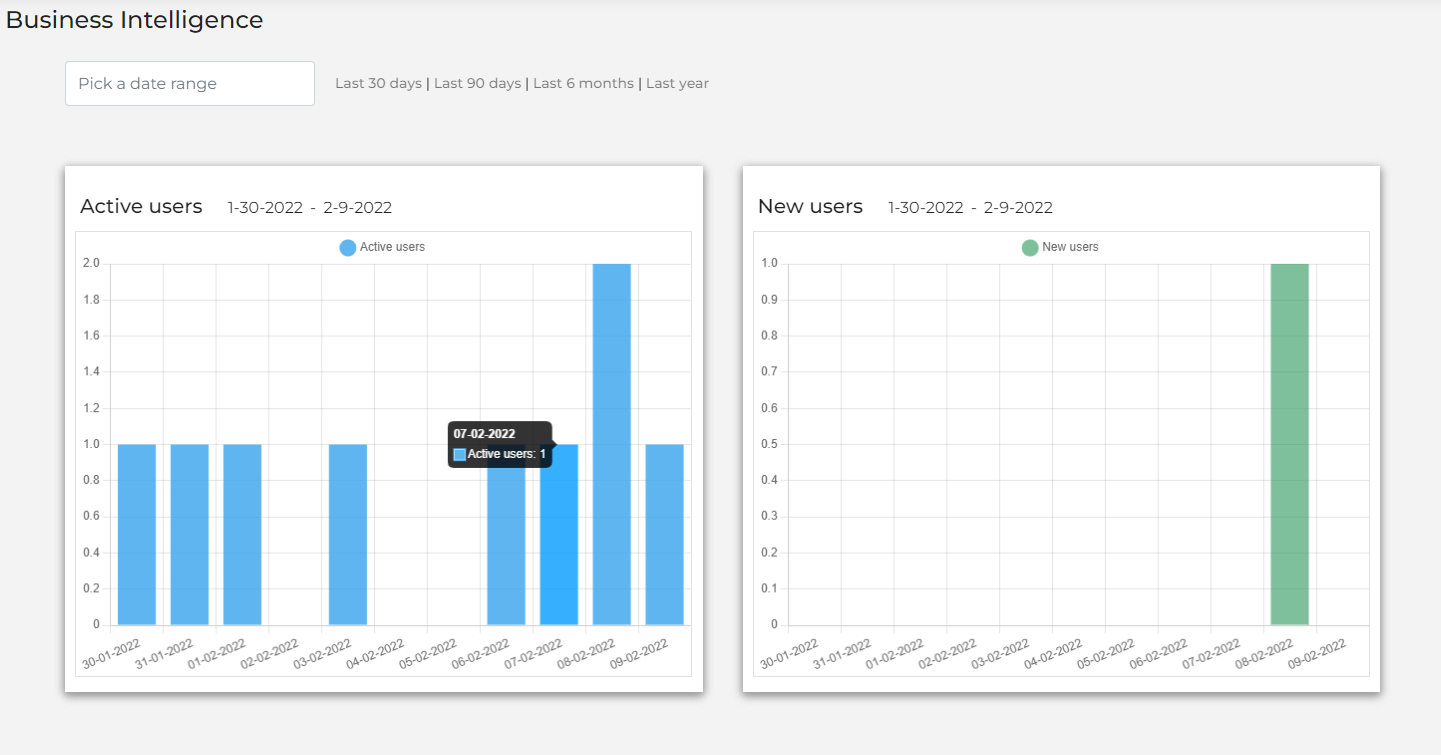Toggle New users legend circle
The height and width of the screenshot is (755, 1441).
[1029, 248]
